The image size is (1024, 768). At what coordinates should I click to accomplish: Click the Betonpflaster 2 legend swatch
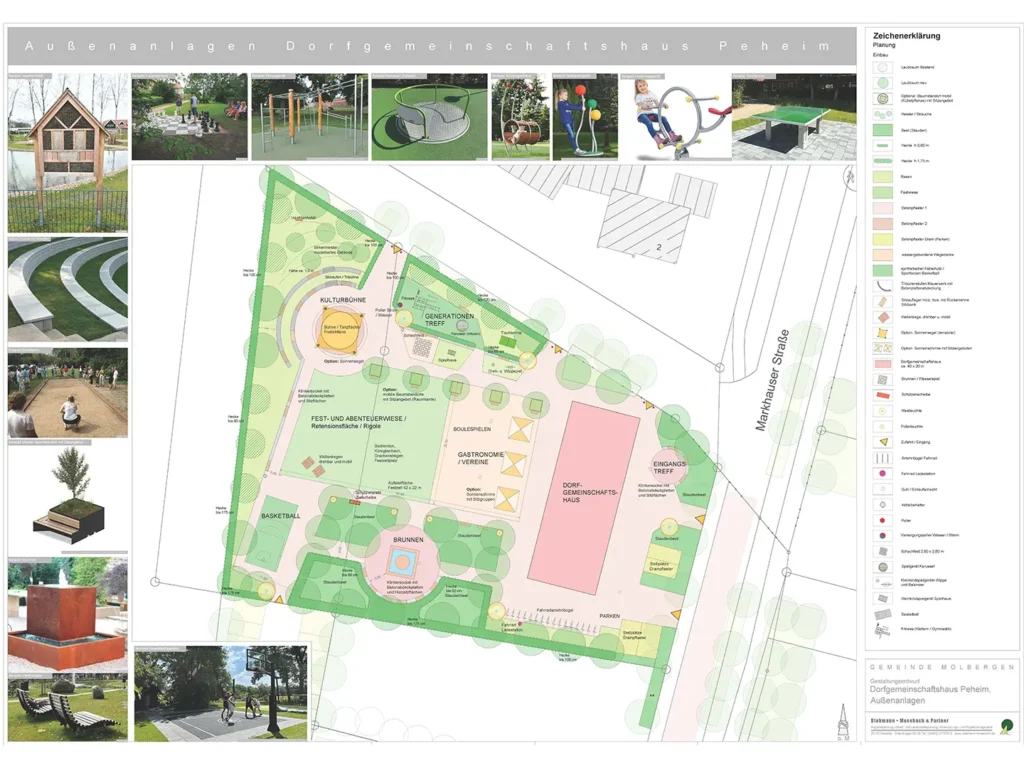tap(882, 223)
